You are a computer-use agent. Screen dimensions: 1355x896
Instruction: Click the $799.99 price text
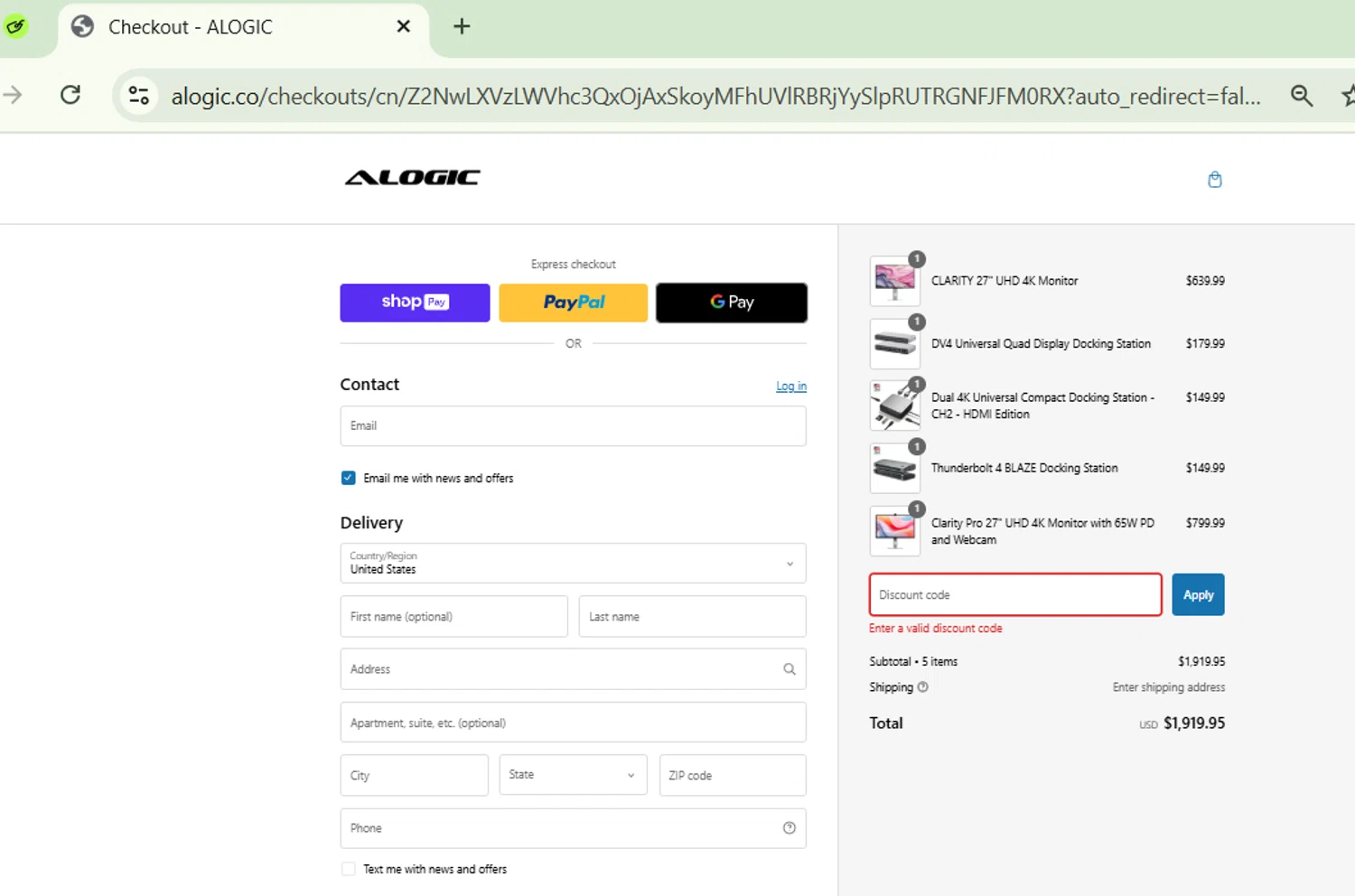click(1205, 523)
